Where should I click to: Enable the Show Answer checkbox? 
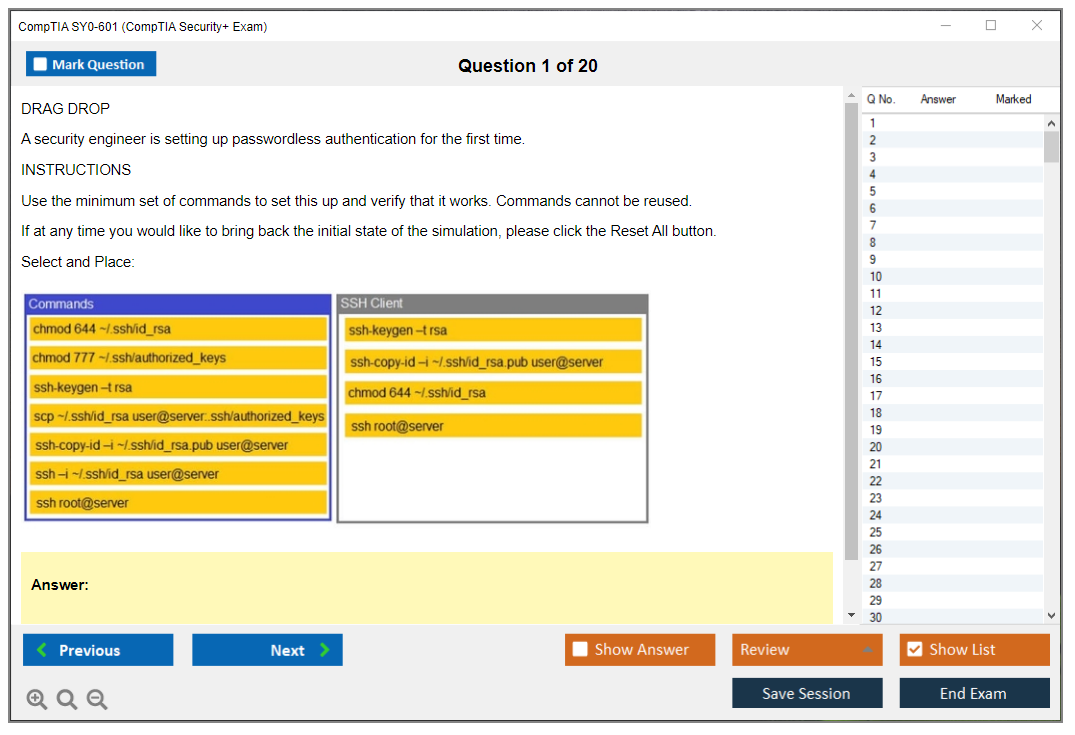tap(580, 650)
